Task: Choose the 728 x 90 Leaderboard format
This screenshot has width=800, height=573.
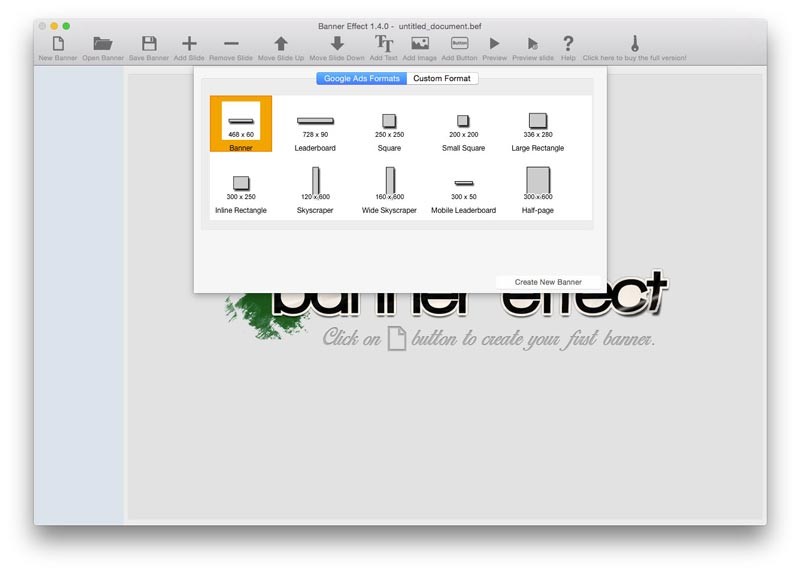Action: pyautogui.click(x=315, y=125)
